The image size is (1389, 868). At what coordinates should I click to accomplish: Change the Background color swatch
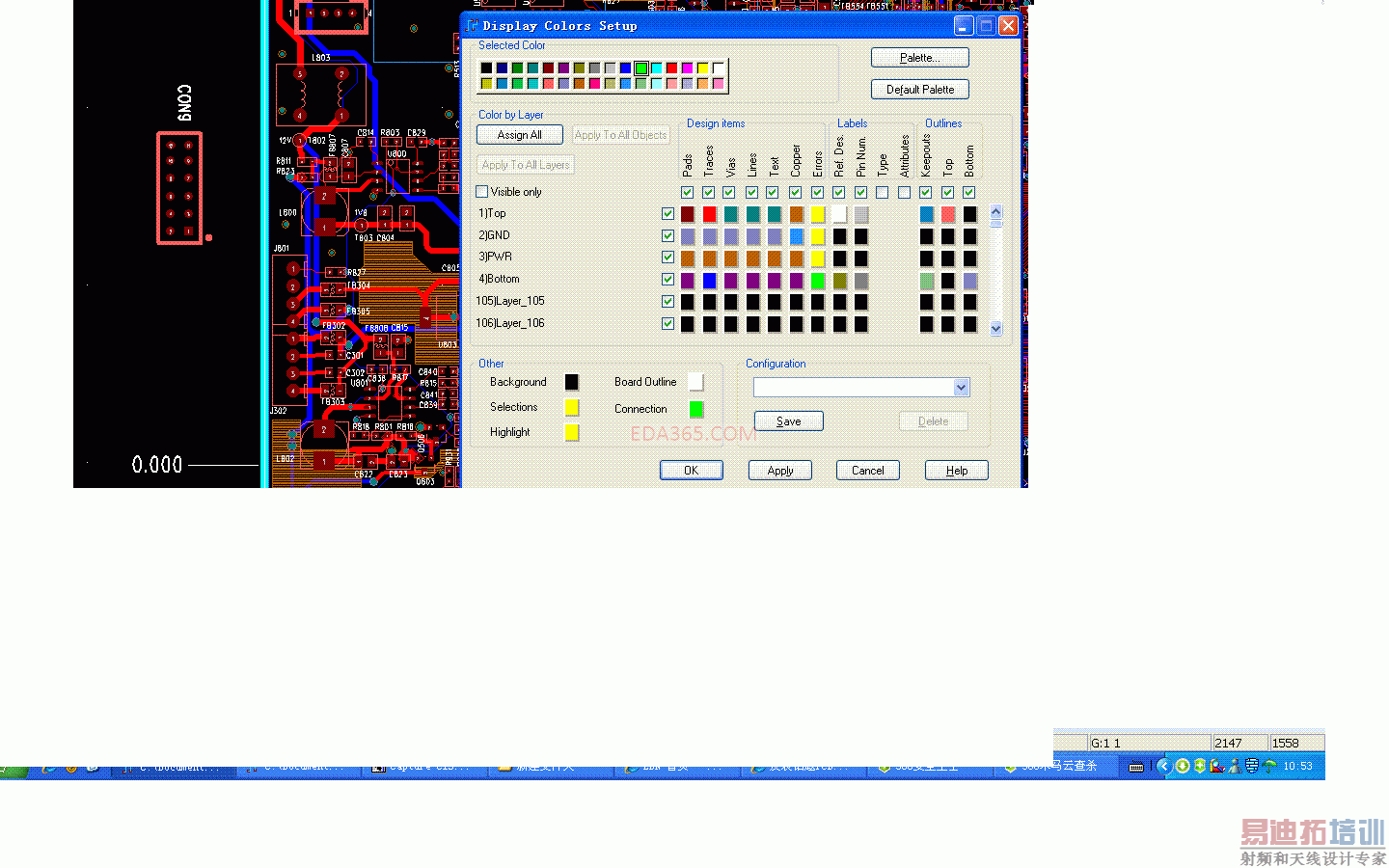pos(572,383)
